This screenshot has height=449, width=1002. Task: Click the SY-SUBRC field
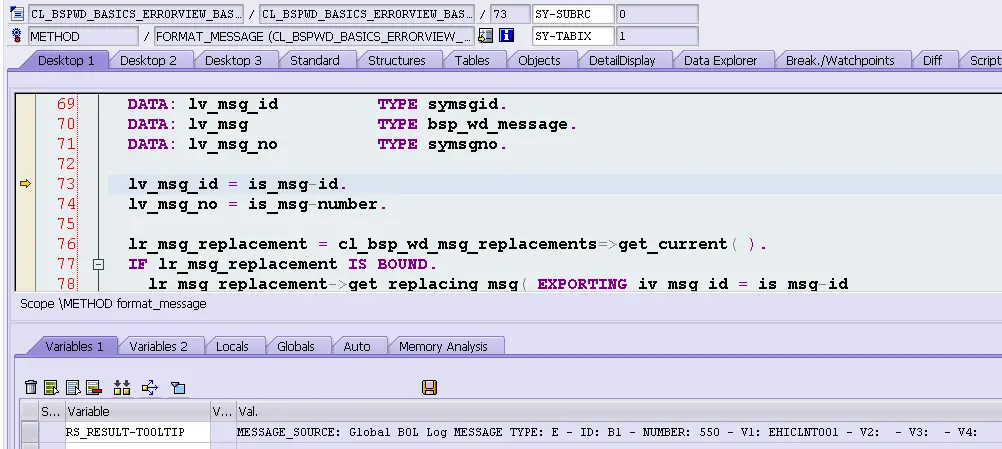[573, 13]
